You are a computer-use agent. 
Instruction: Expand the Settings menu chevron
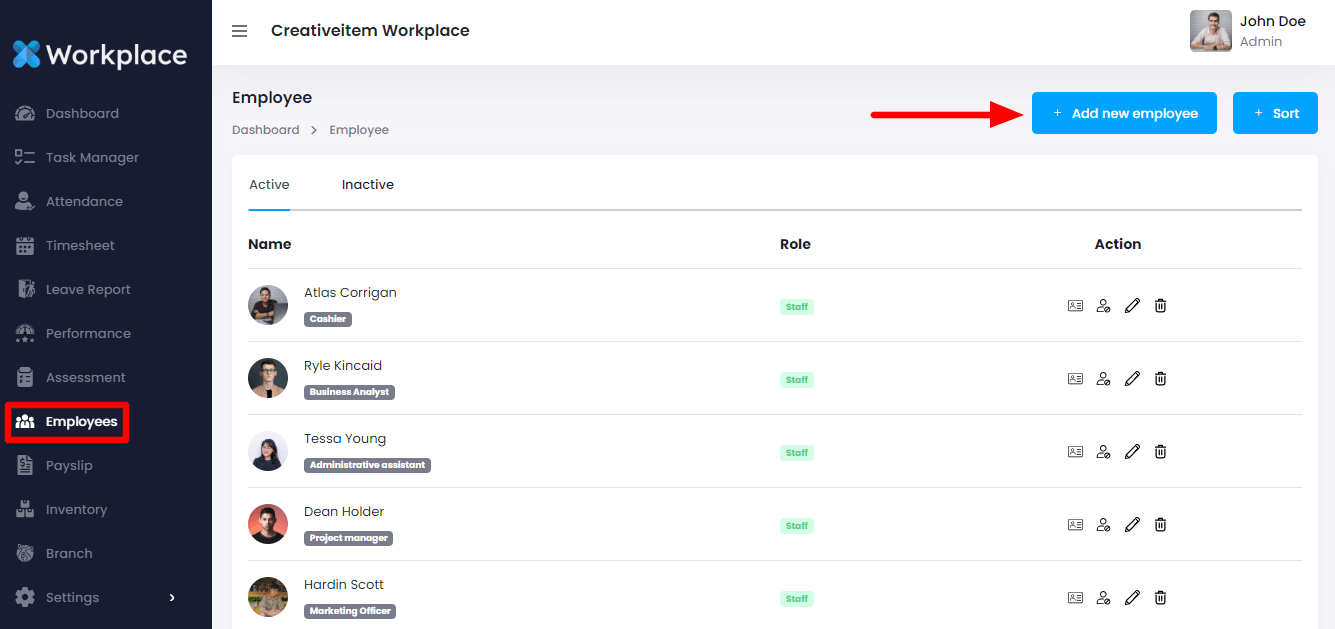pyautogui.click(x=172, y=598)
